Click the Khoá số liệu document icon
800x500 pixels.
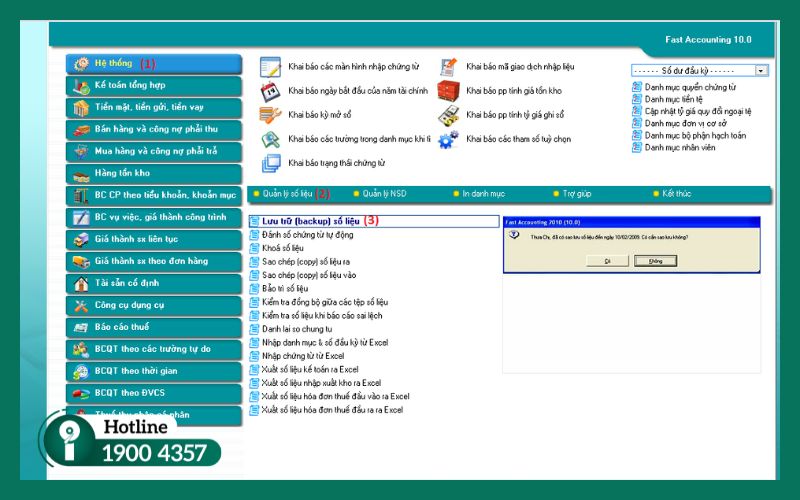254,248
